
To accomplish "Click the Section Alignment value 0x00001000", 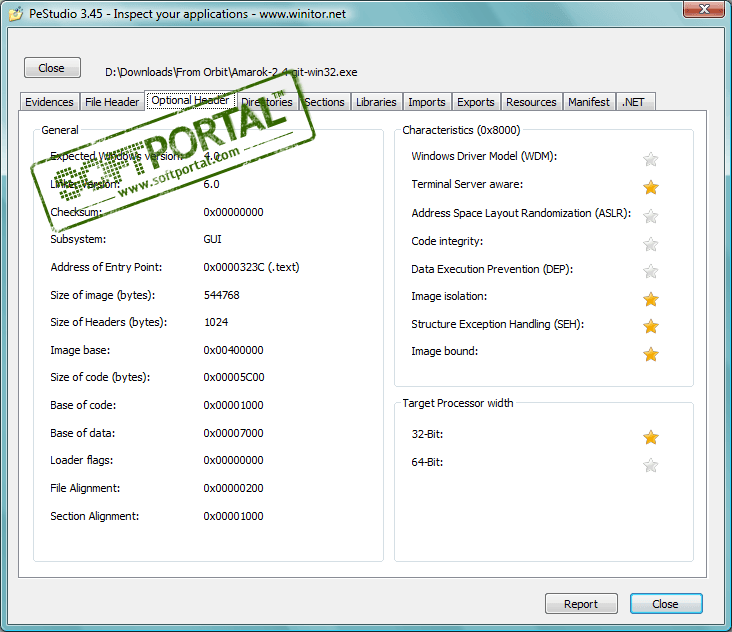I will (x=233, y=517).
